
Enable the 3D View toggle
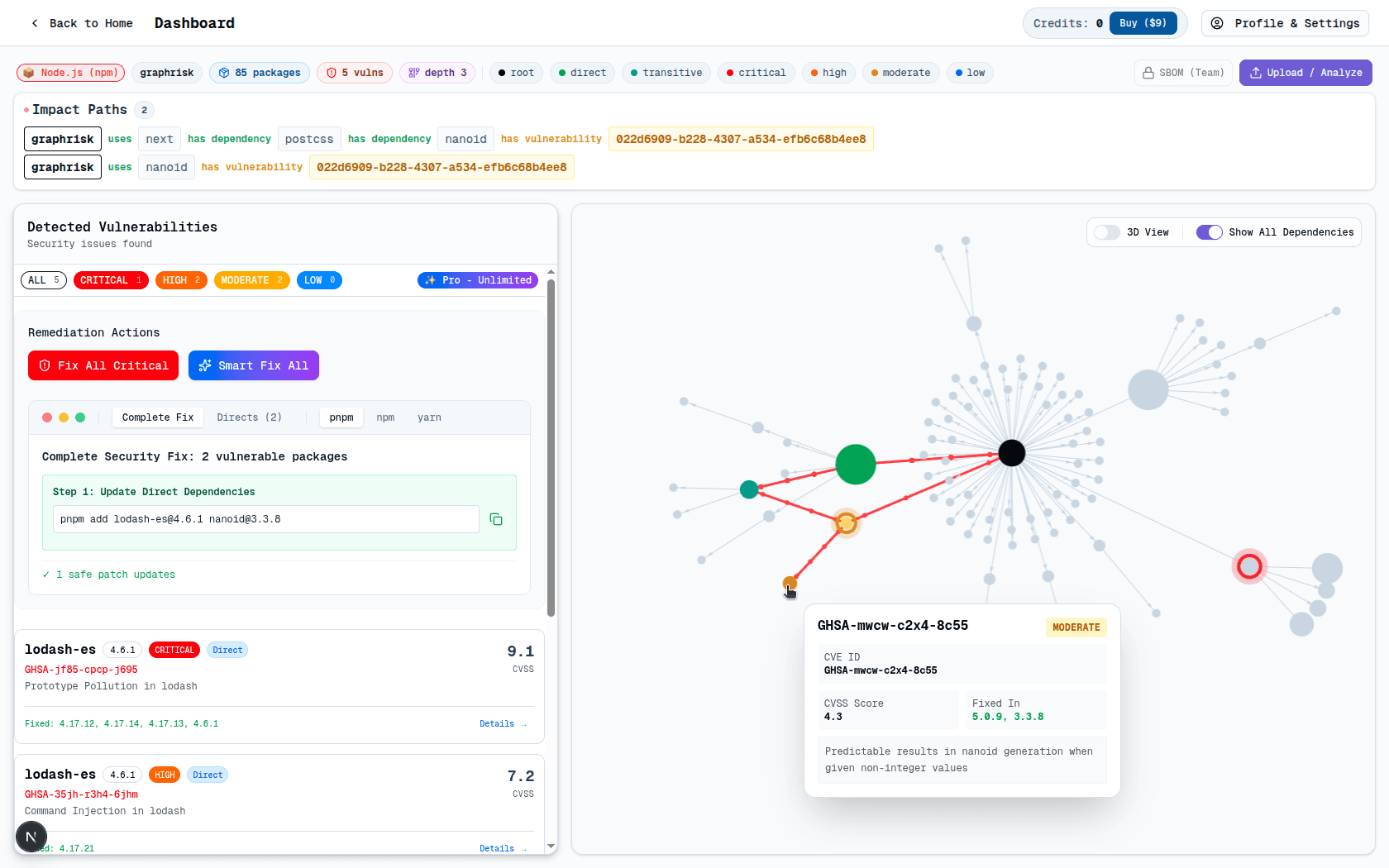[x=1106, y=232]
